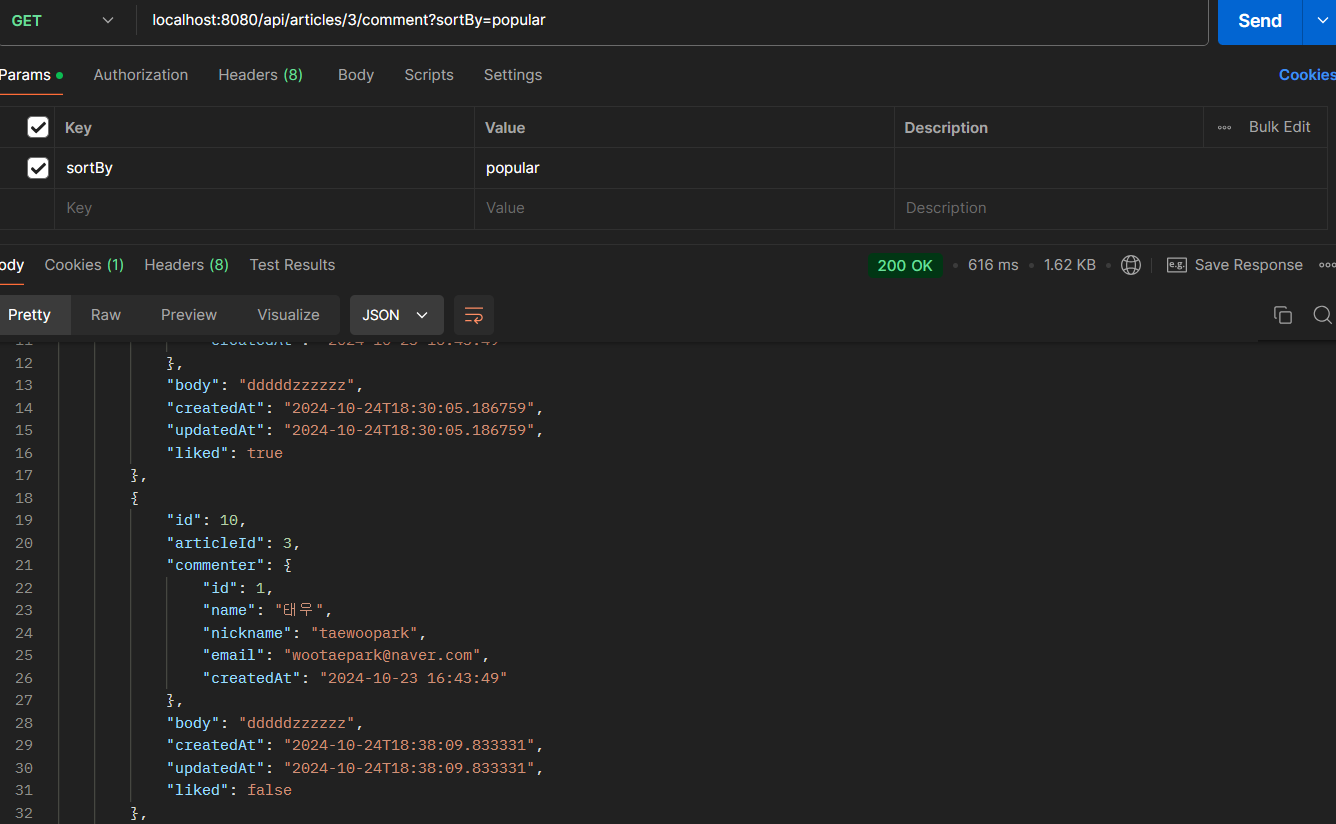Open the response Cookies (1) tab

coord(84,265)
